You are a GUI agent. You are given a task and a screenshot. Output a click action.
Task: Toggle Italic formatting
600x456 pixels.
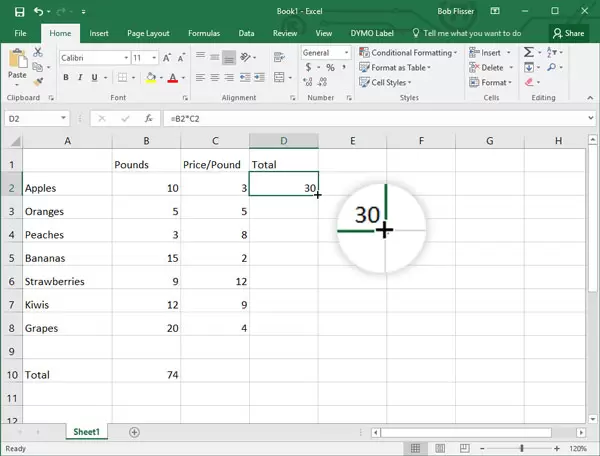click(82, 78)
